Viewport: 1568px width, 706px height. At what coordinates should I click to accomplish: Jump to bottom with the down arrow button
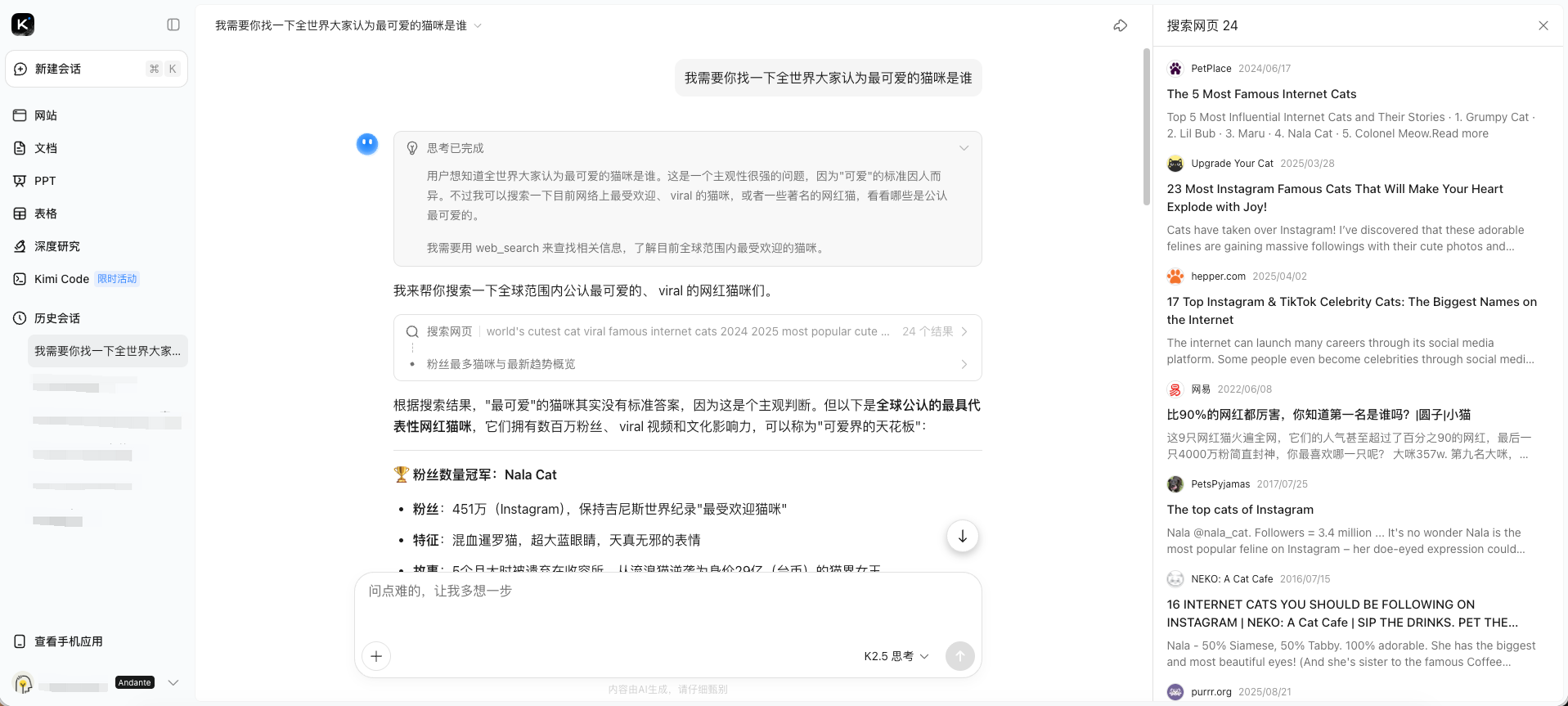pos(963,537)
